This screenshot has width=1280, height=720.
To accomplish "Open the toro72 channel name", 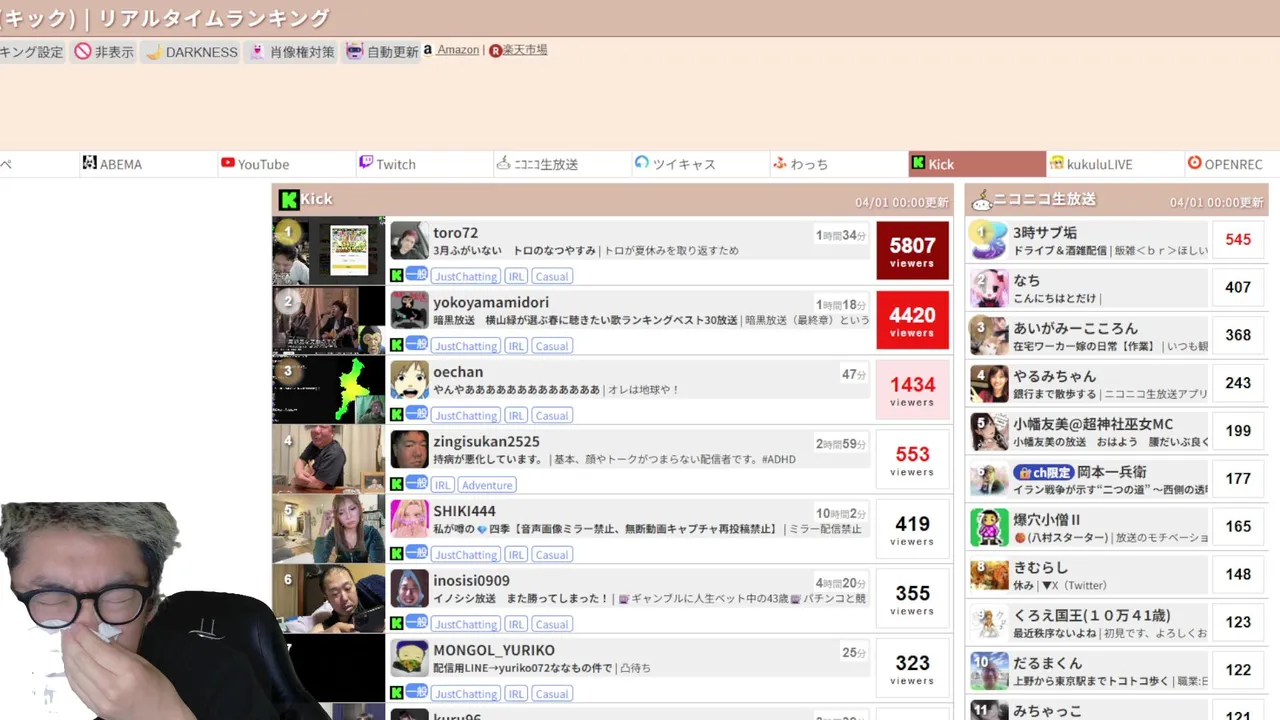I will (x=456, y=233).
